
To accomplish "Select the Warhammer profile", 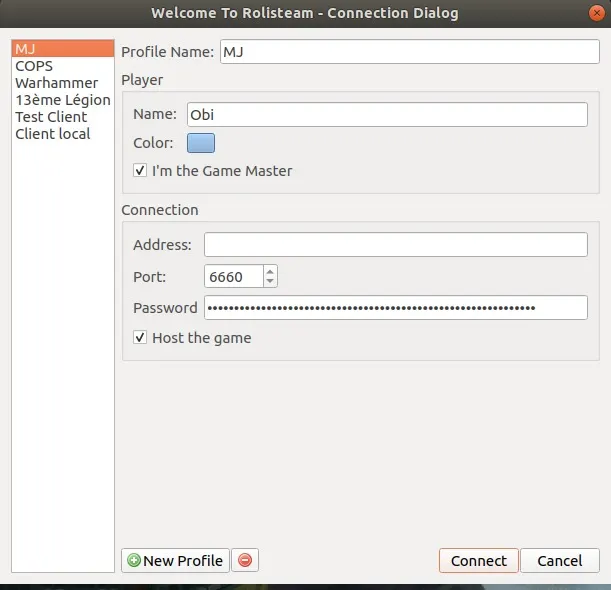I will coord(63,83).
